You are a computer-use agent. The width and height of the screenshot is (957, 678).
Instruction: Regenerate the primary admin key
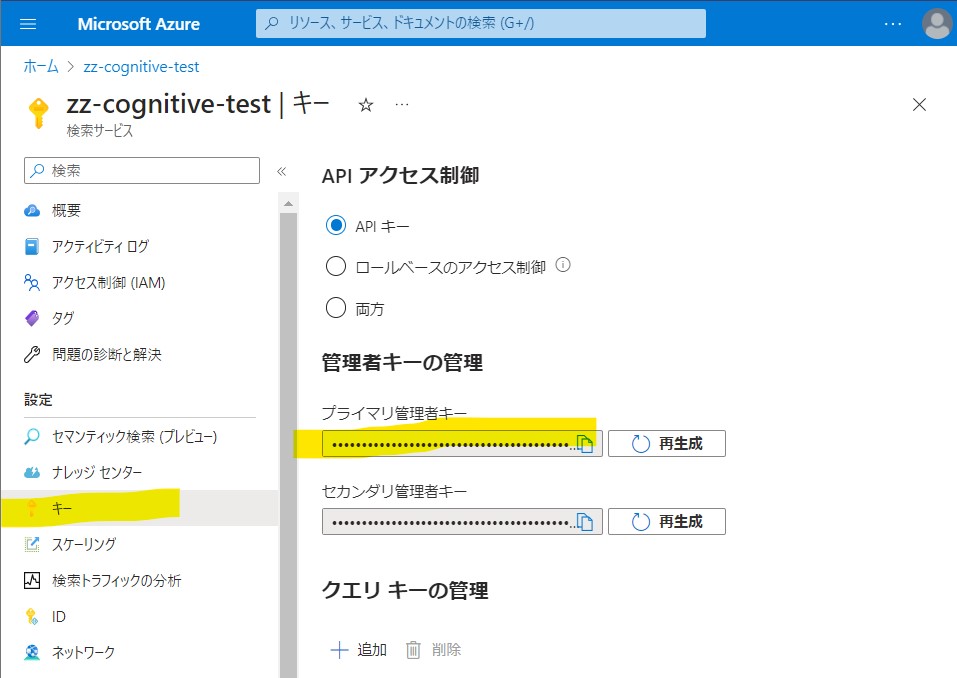click(x=666, y=444)
